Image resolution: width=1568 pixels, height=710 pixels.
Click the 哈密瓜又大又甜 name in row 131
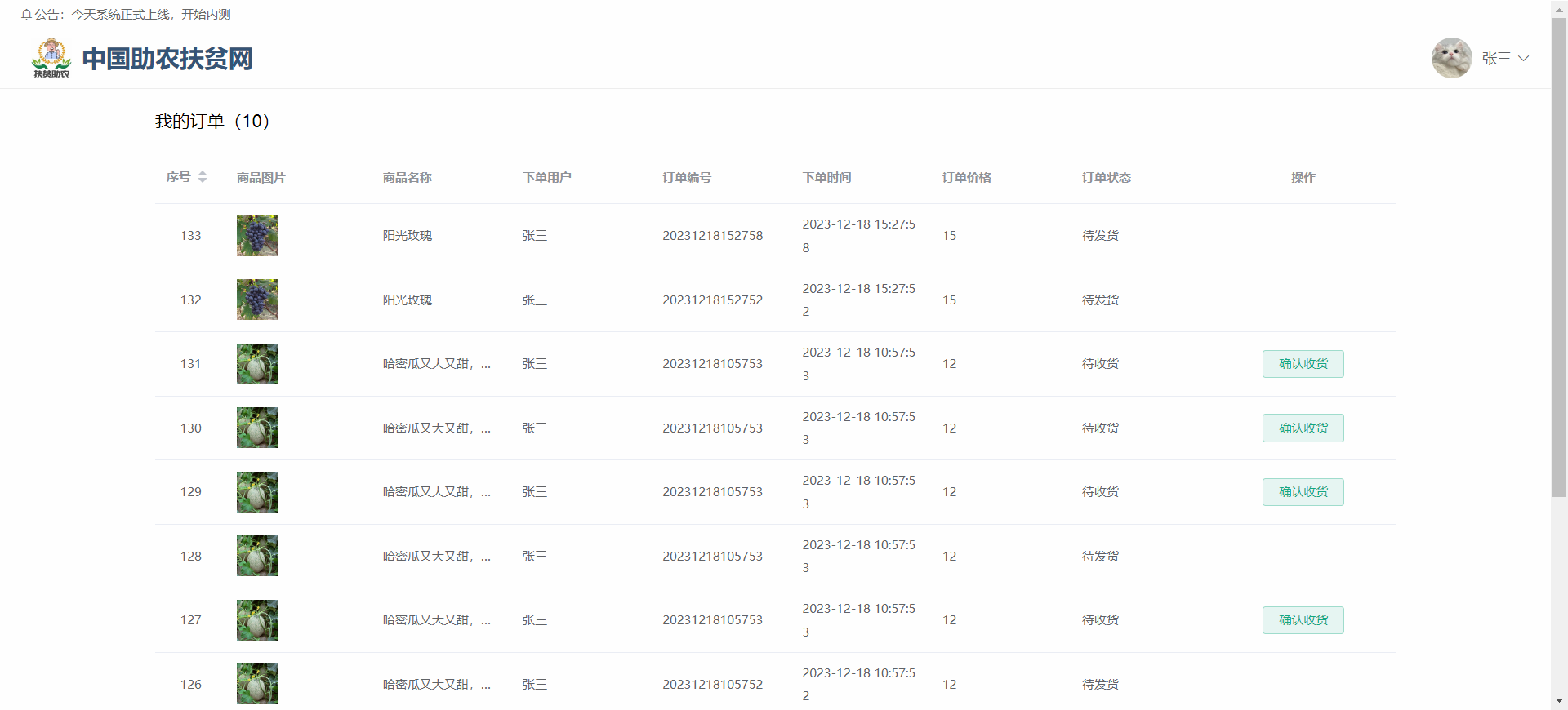437,364
